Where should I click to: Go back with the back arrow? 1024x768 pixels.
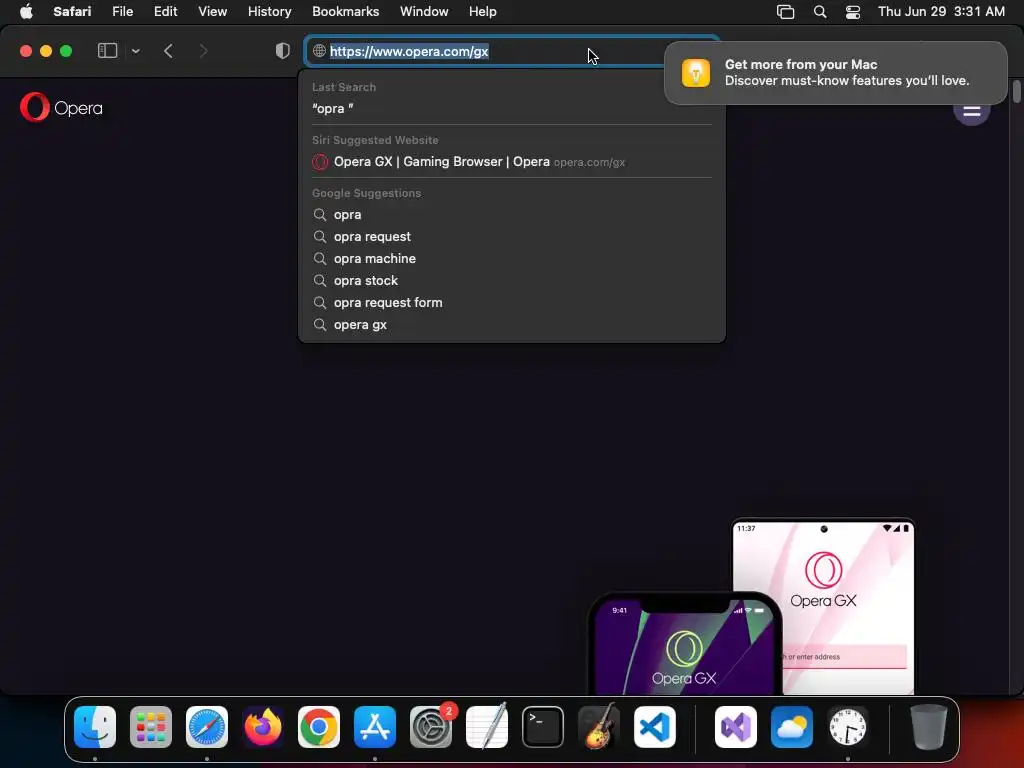[x=168, y=51]
